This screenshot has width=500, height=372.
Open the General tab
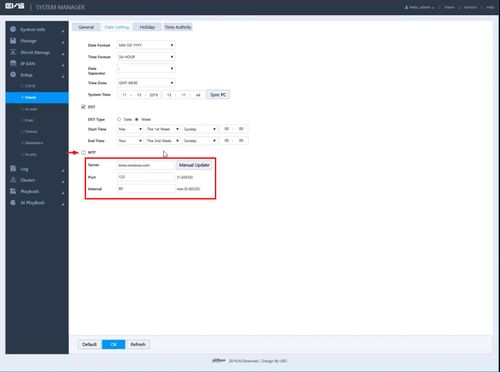86,27
